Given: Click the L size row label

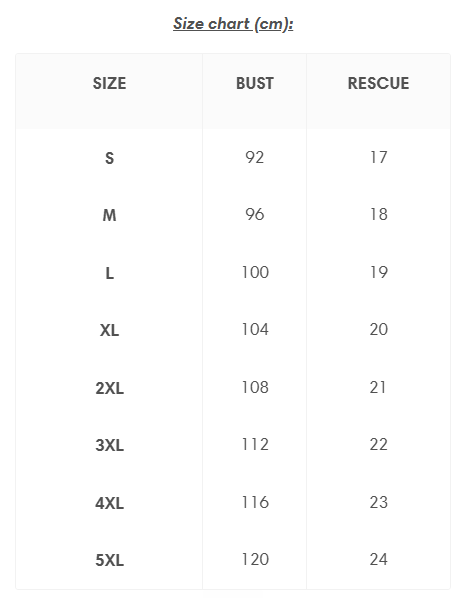Looking at the screenshot, I should [x=109, y=273].
